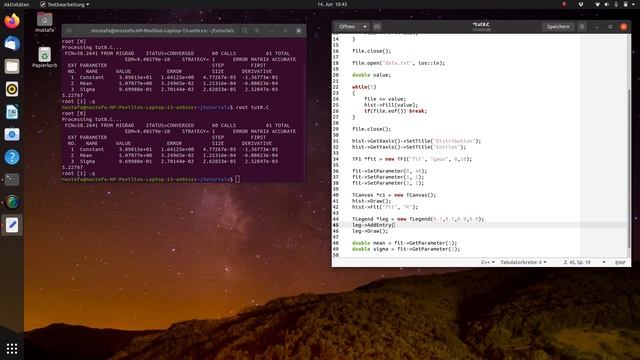Viewport: 640px width, 360px height.
Task: Open the C++ language selector dropdown
Action: [488, 262]
